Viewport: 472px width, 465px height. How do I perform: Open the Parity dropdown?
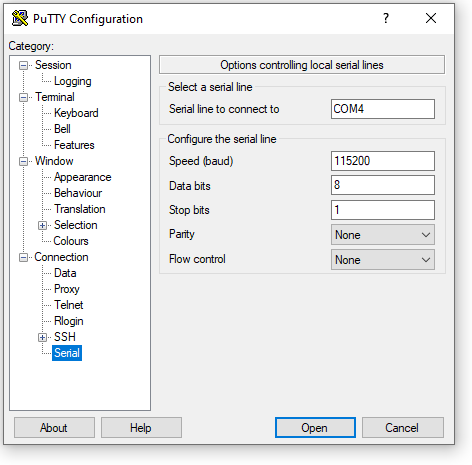pyautogui.click(x=383, y=235)
